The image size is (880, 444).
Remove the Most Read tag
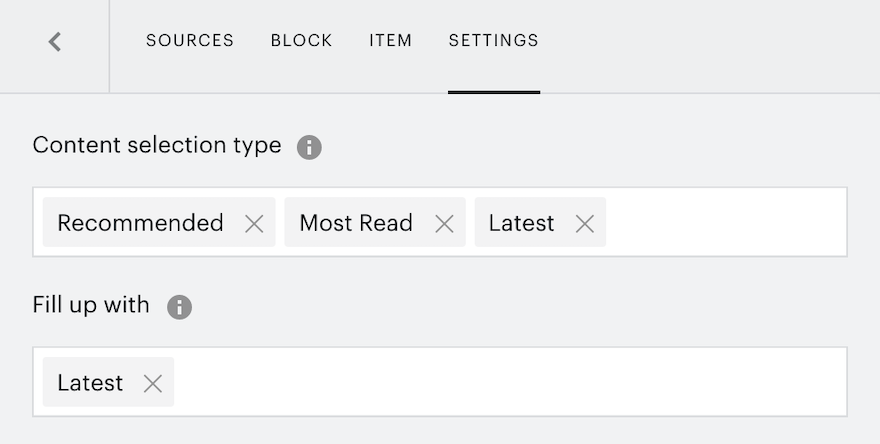click(x=444, y=224)
